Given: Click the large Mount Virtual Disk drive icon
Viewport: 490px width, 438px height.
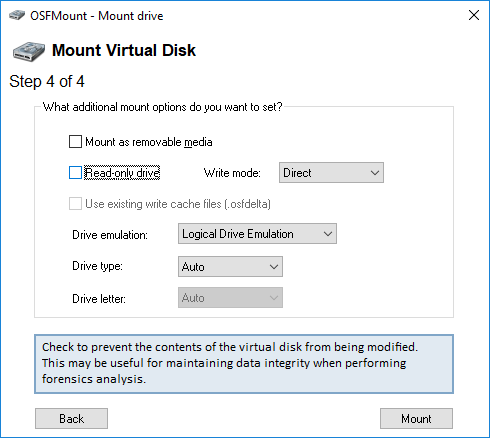Looking at the screenshot, I should (x=29, y=51).
